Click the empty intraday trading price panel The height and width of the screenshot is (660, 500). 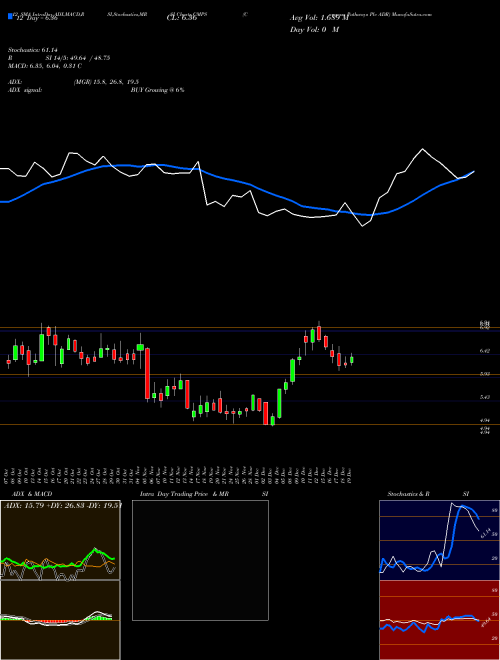pyautogui.click(x=200, y=560)
